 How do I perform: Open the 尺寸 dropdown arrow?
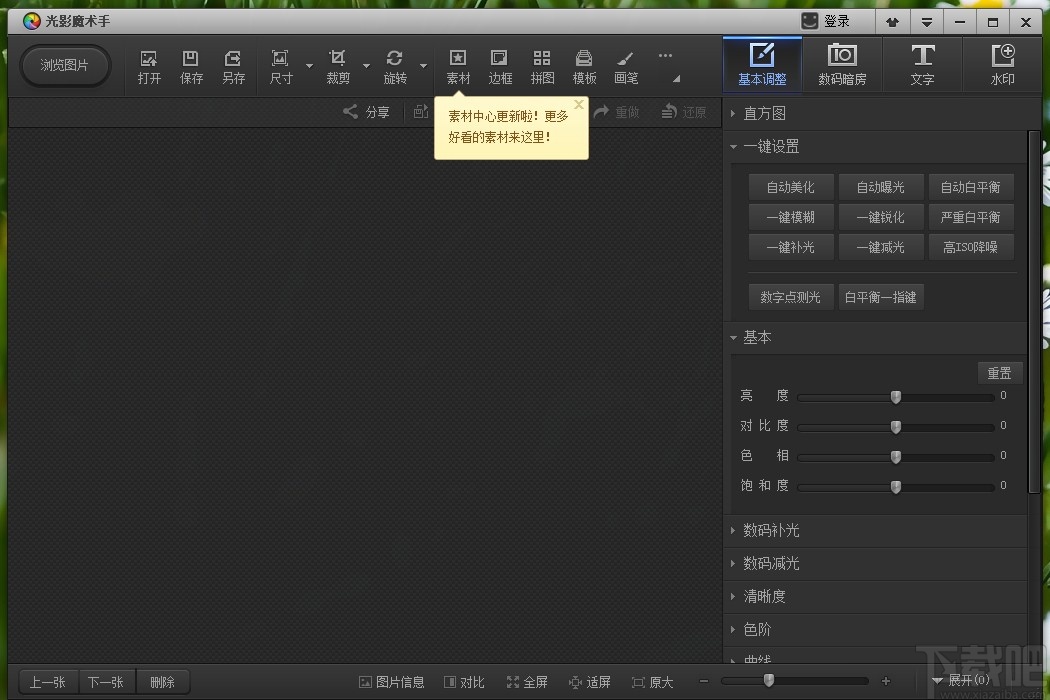tap(309, 66)
